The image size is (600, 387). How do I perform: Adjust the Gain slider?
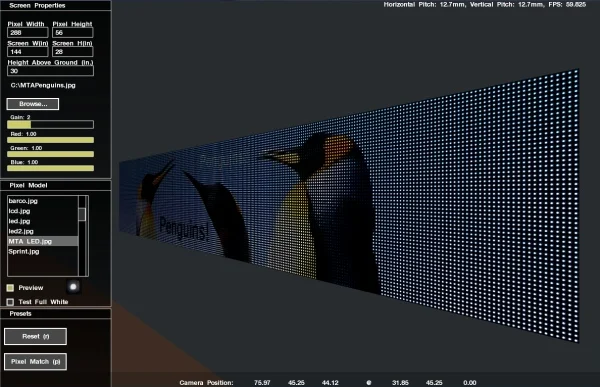point(50,124)
